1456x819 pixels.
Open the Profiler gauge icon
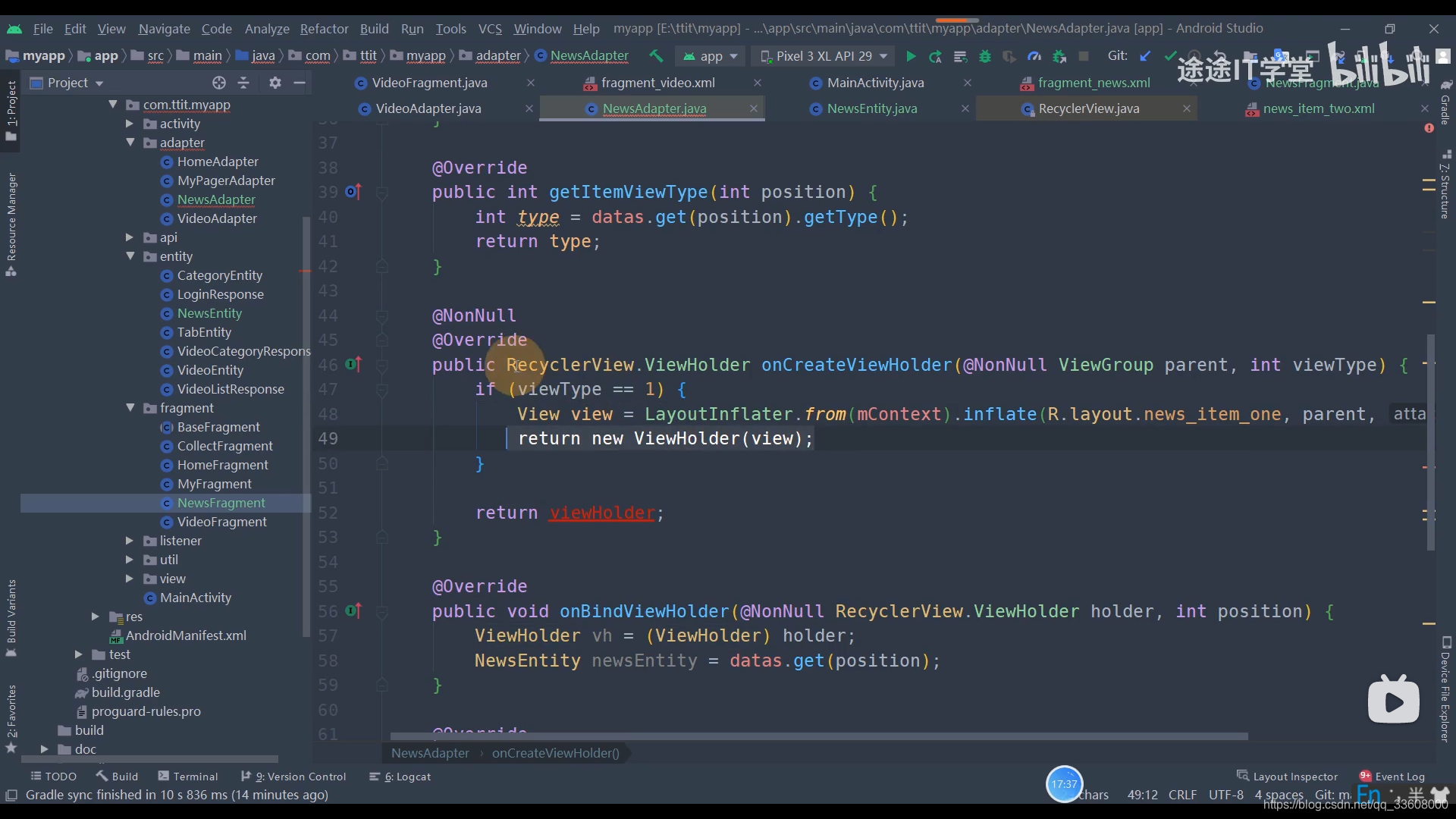1034,56
